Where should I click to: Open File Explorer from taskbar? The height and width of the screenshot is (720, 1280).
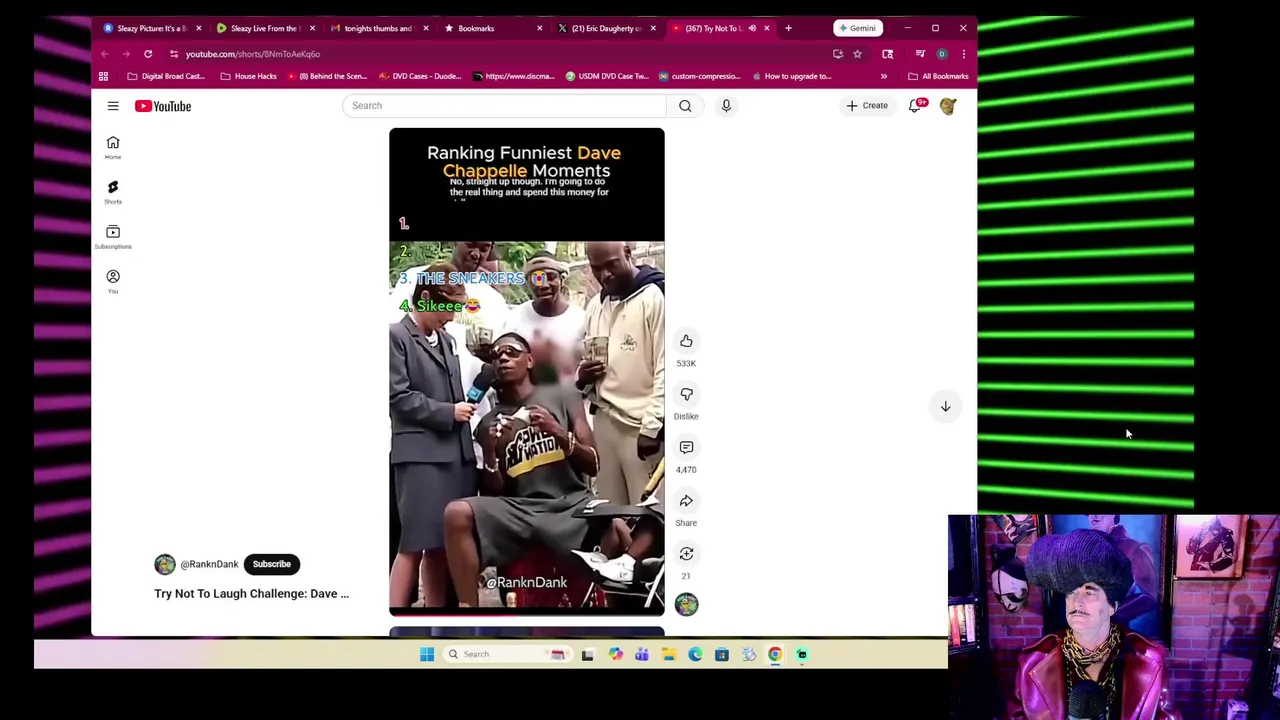[668, 654]
